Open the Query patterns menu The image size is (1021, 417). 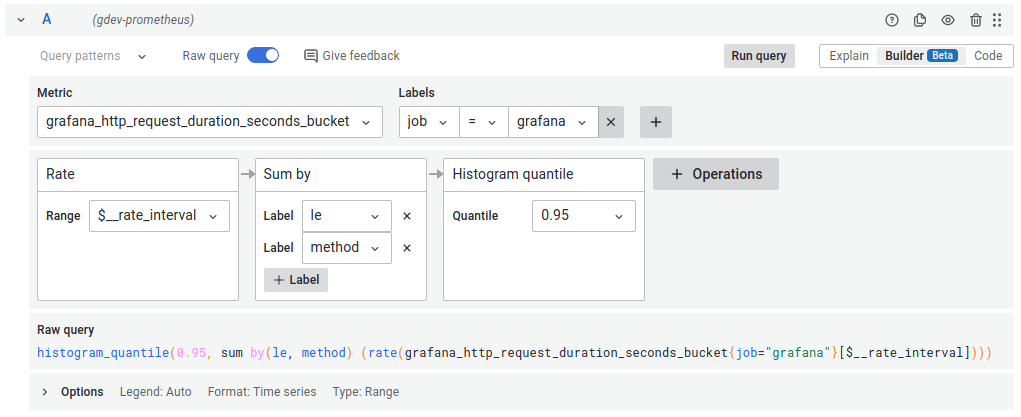93,56
